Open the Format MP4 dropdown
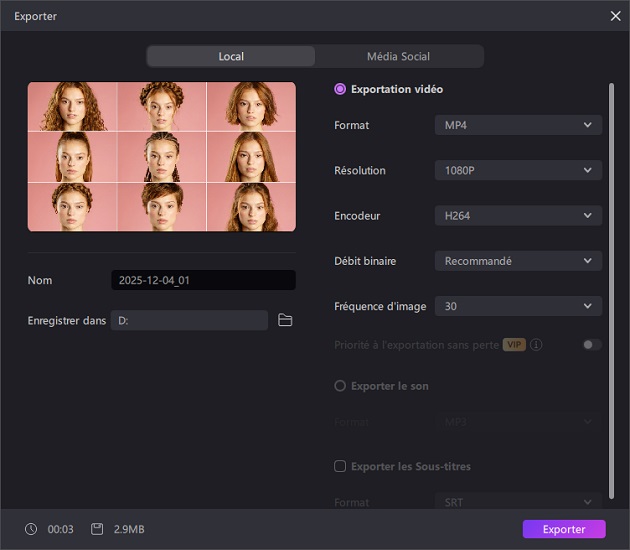The image size is (630, 550). [x=518, y=125]
